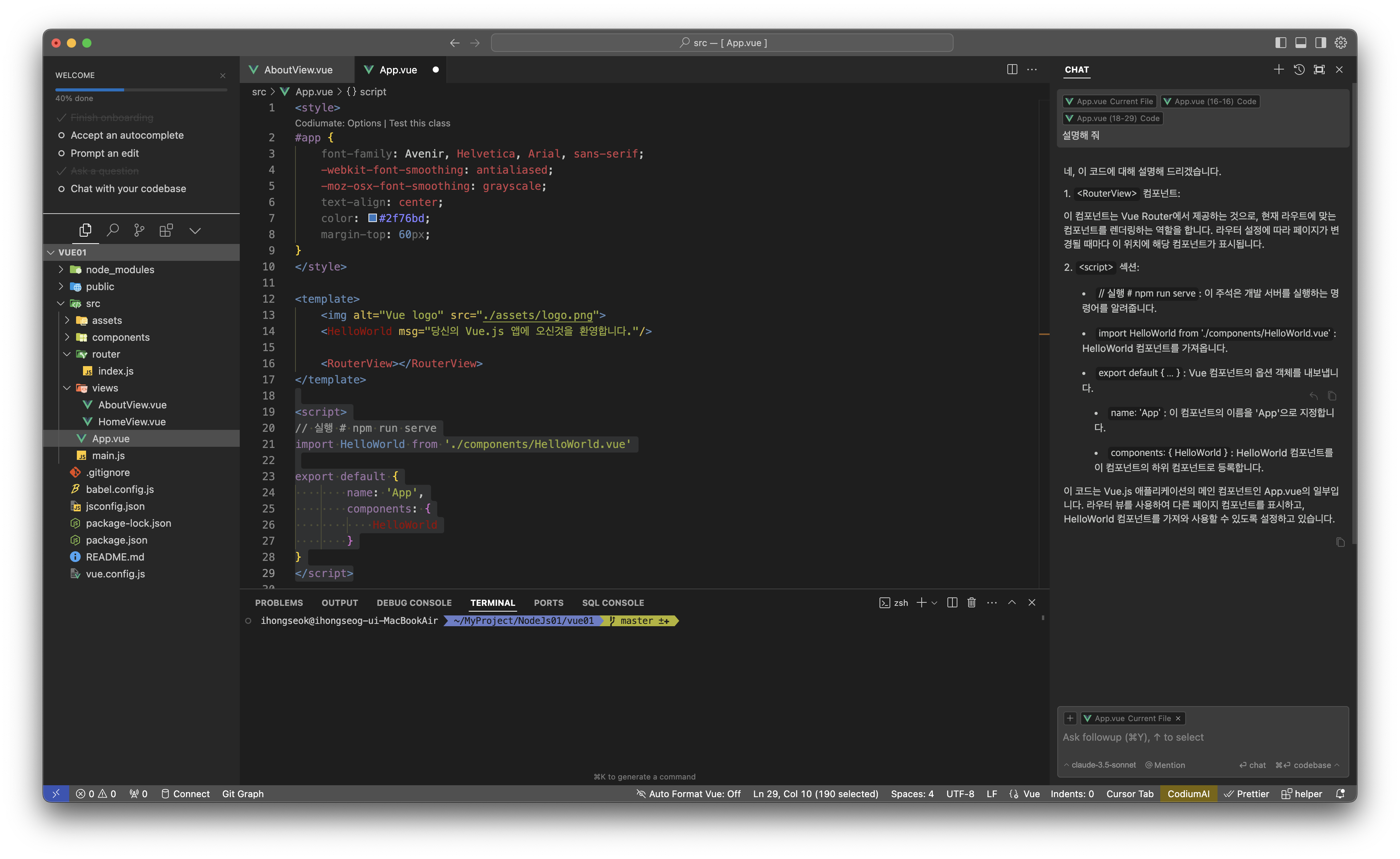Start a new chat with plus icon
Image resolution: width=1400 pixels, height=859 pixels.
coord(1279,69)
